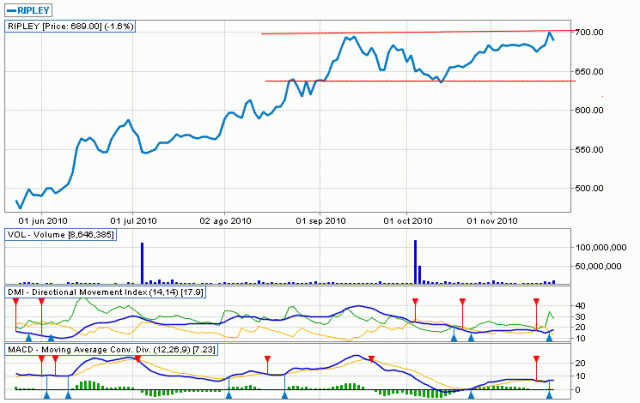The image size is (640, 403).
Task: Click the leftmost blue buy marker in DMI panel
Action: coord(28,338)
